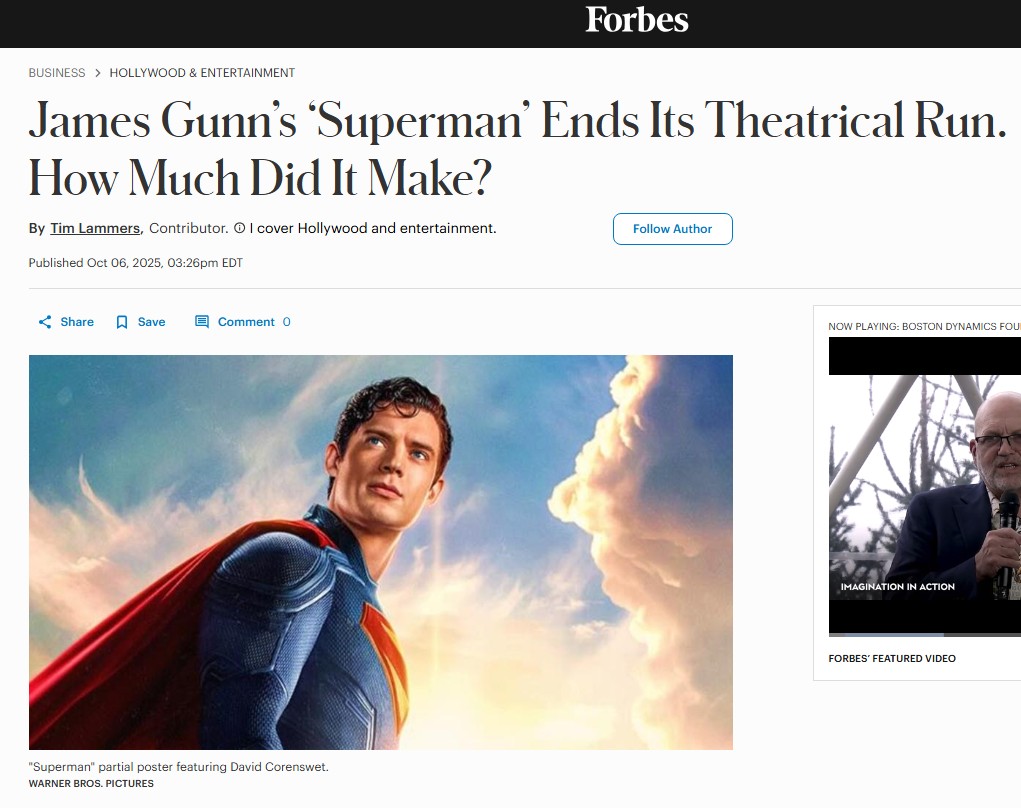Open author Tim Lammers' profile link

tap(95, 229)
